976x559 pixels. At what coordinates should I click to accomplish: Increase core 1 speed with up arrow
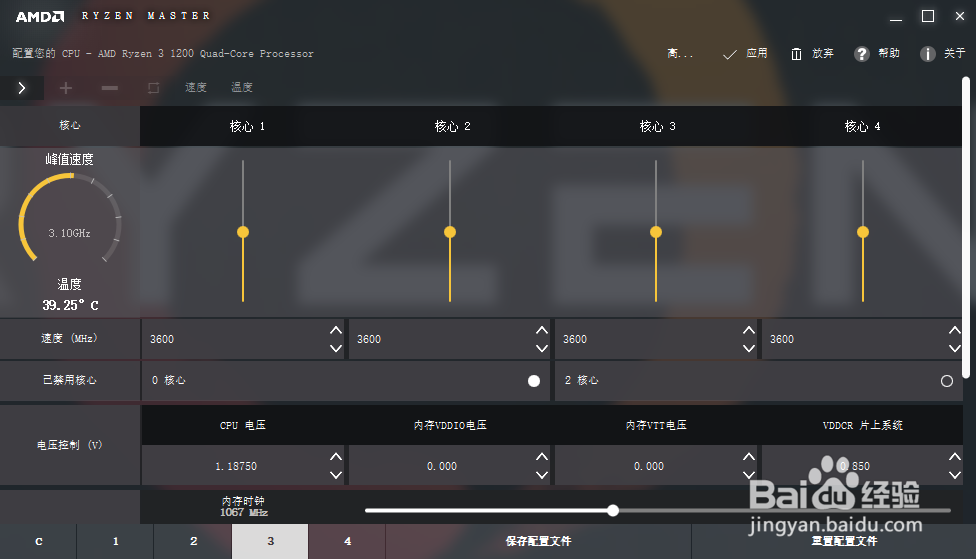(336, 330)
